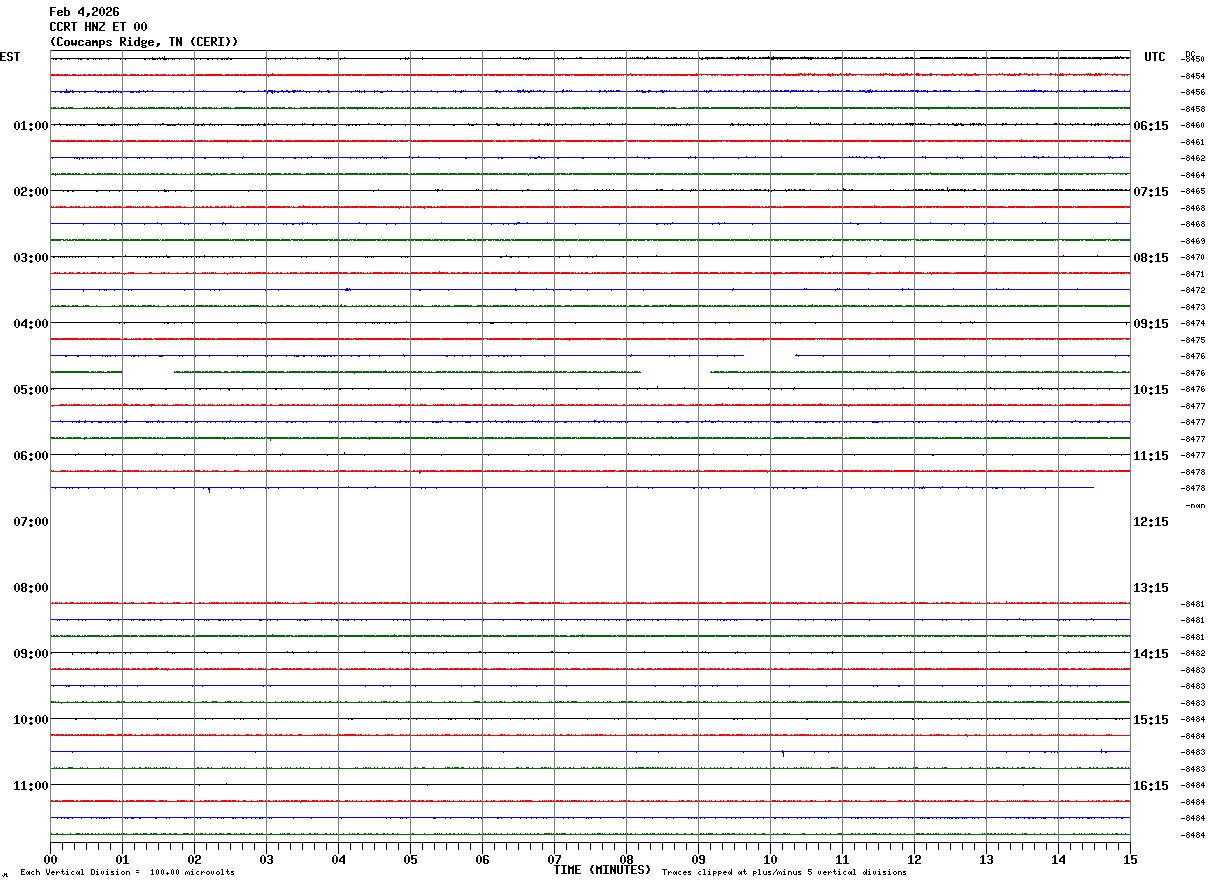
Task: Click the -8472 DC offset value
Action: coord(1193,291)
